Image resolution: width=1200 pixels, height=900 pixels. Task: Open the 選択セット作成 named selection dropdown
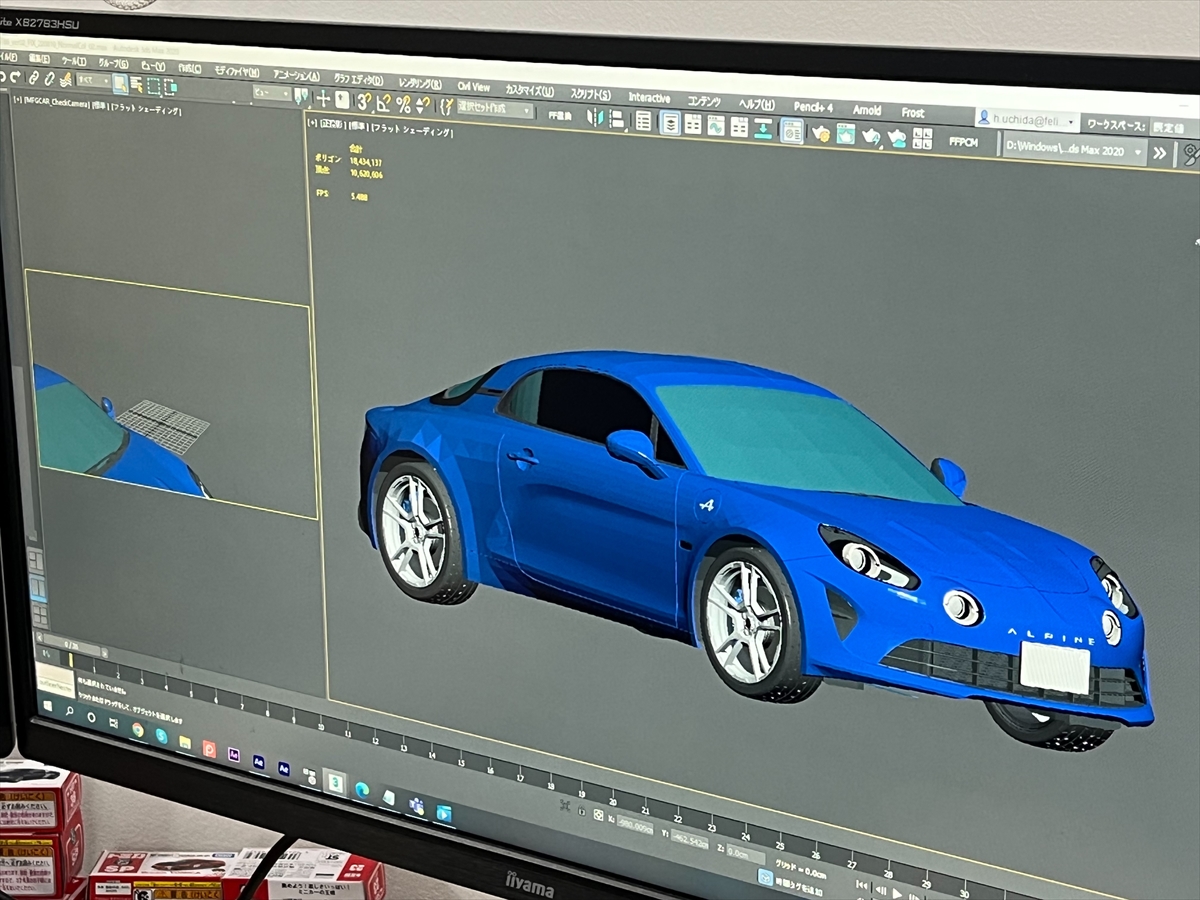click(495, 108)
